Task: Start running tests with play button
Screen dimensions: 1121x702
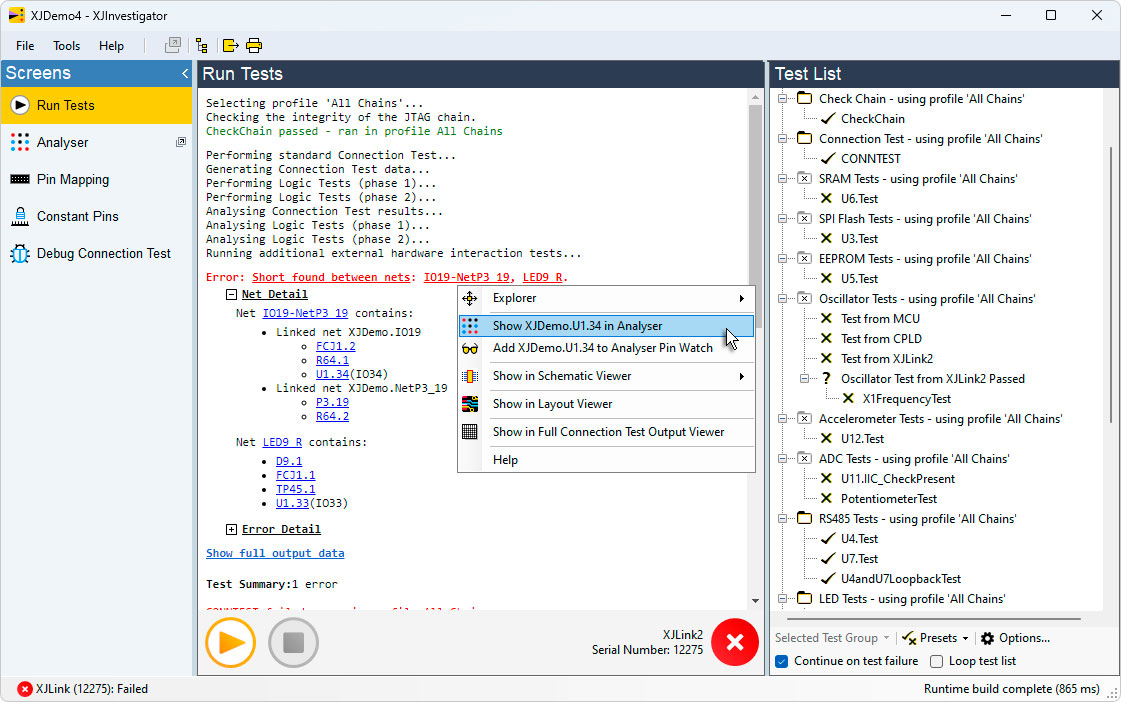Action: [230, 643]
